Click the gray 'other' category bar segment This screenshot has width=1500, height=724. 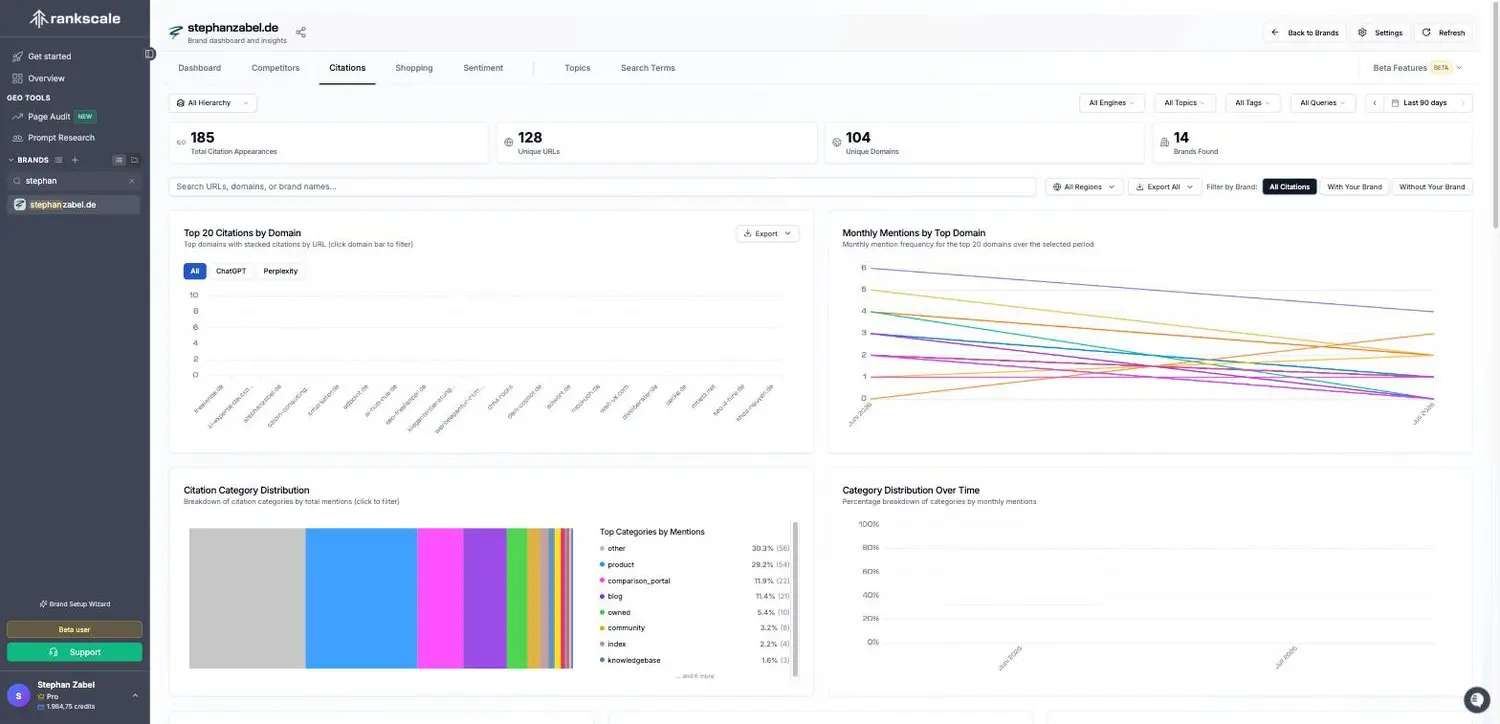tap(247, 598)
